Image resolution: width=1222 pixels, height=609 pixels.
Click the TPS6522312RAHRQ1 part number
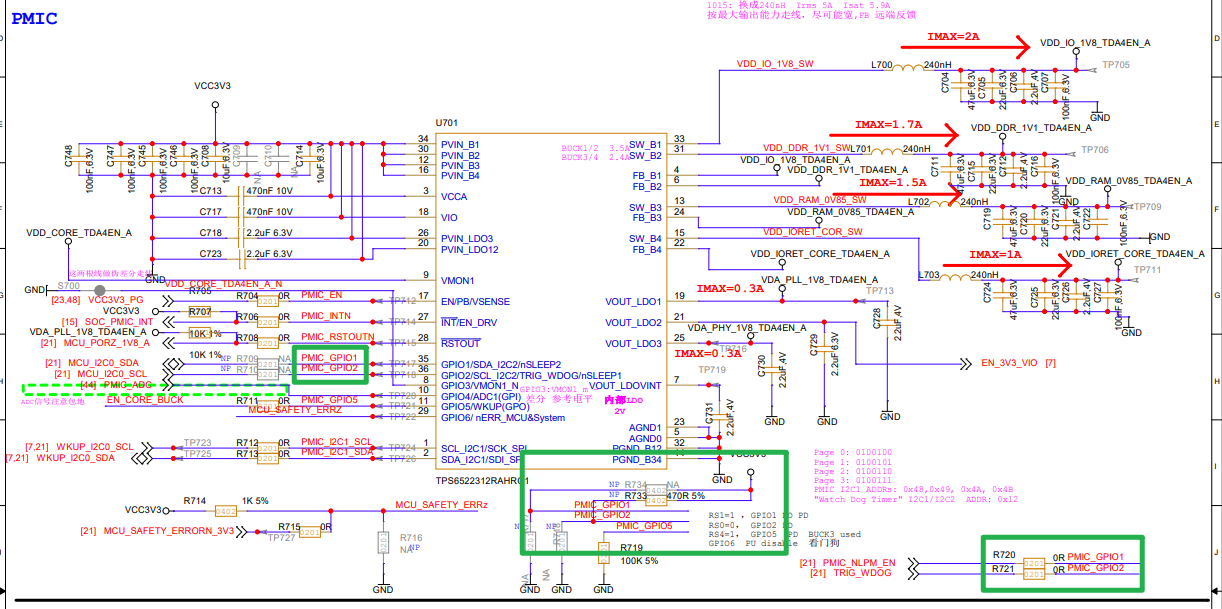tap(482, 480)
